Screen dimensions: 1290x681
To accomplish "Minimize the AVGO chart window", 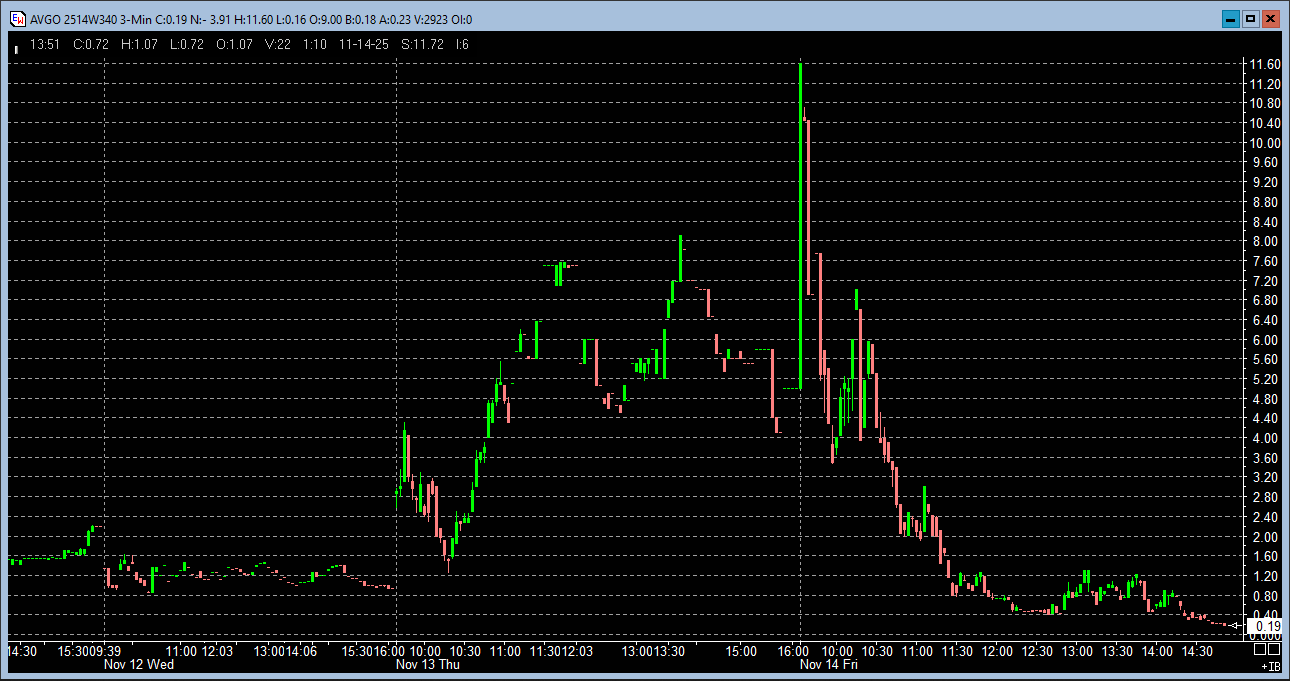I will click(1229, 19).
